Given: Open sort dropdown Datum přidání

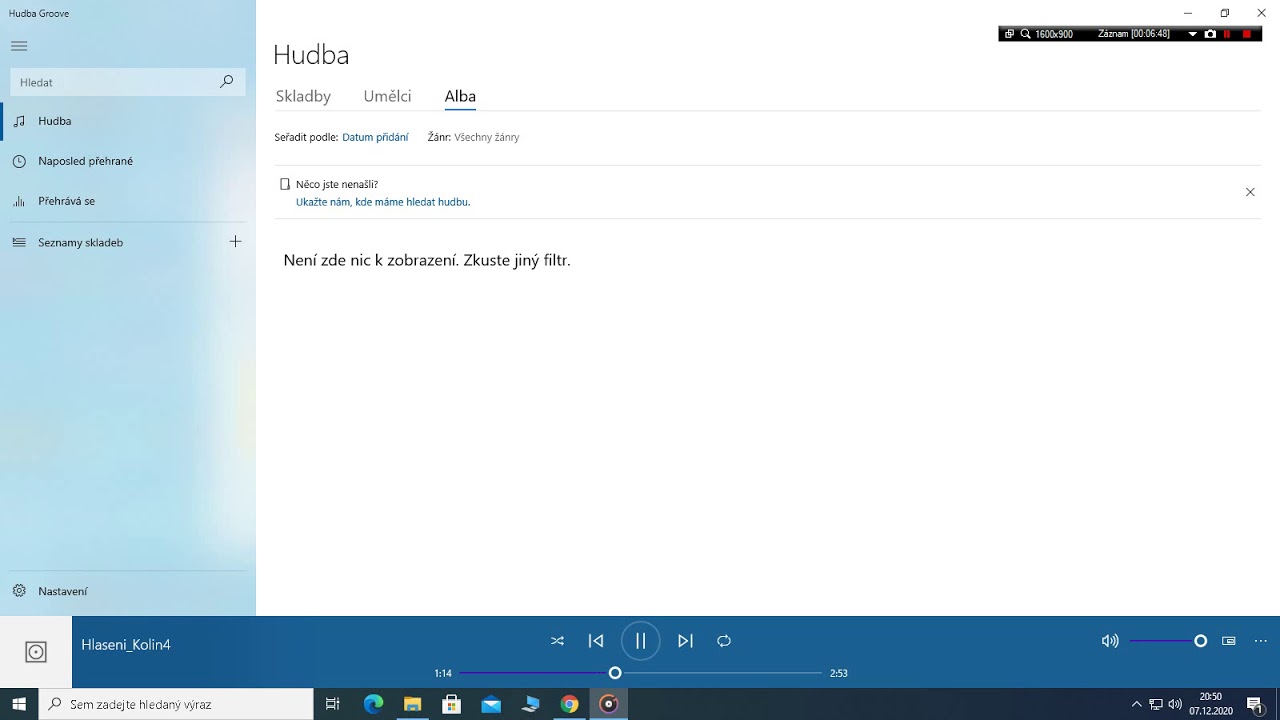Looking at the screenshot, I should click(x=375, y=137).
